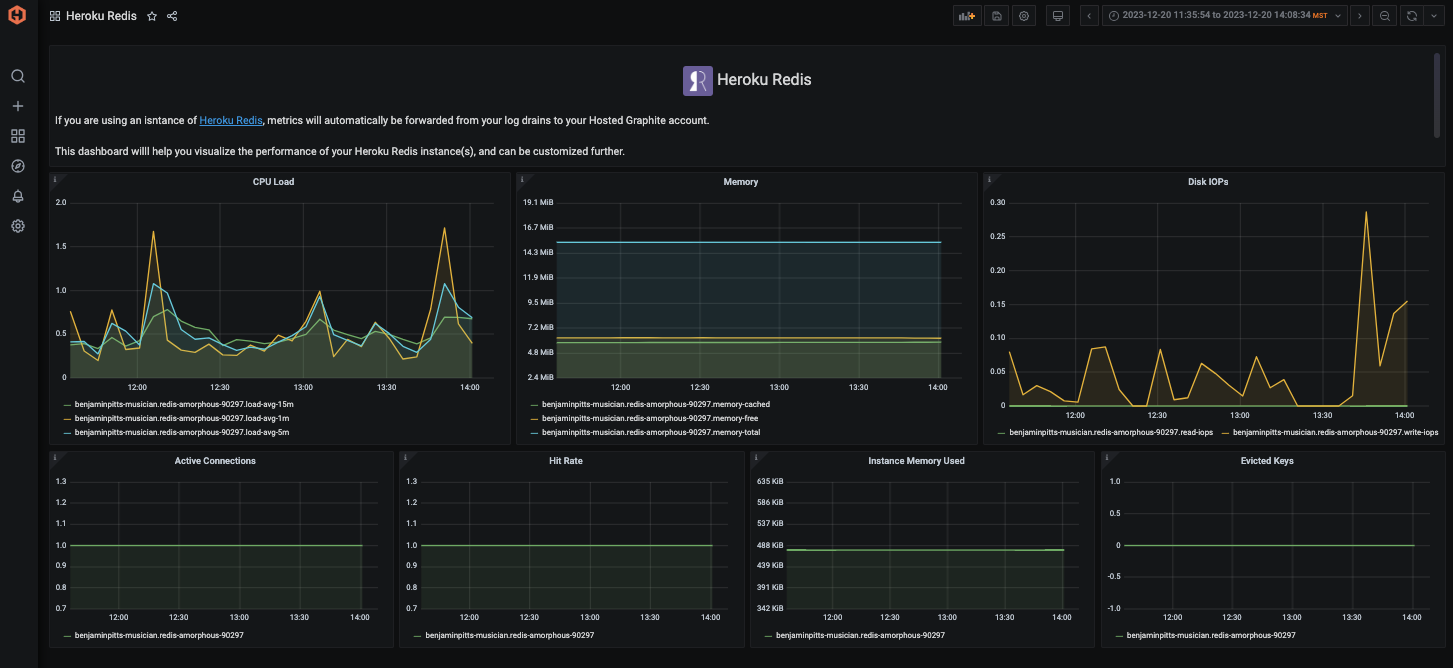Share the dashboard
Viewport: 1453px width, 668px height.
click(171, 15)
